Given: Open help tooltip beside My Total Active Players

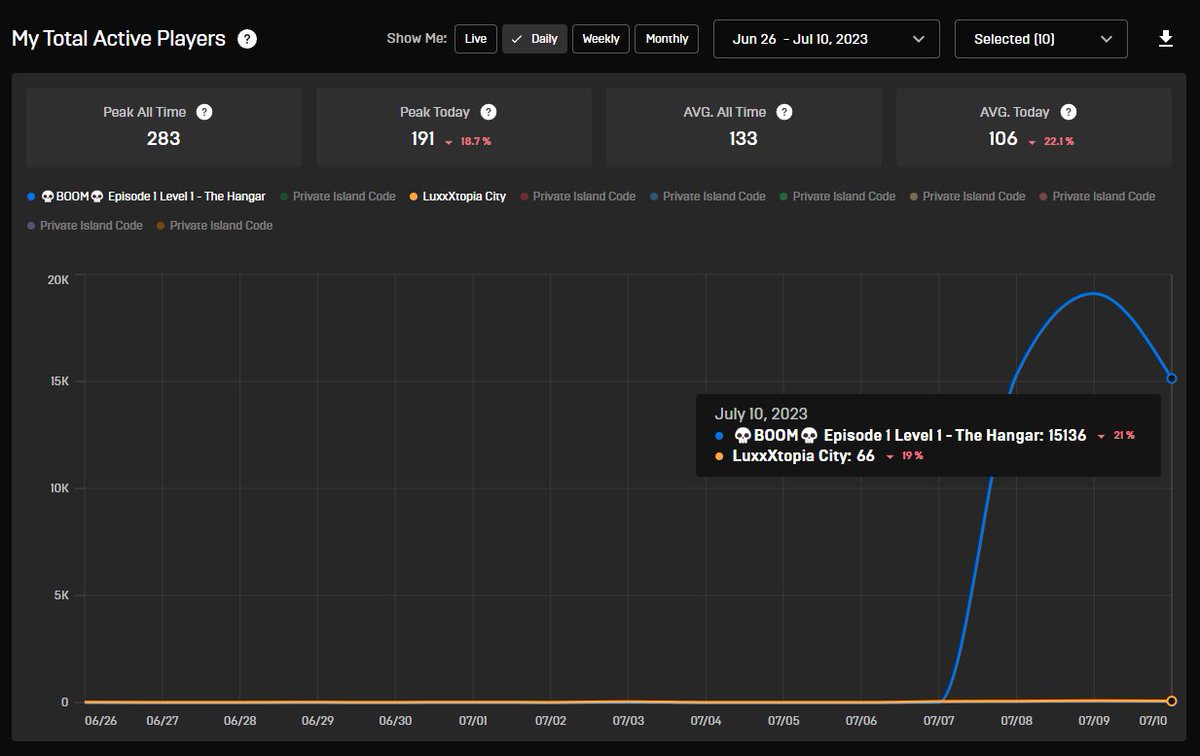Looking at the screenshot, I should point(247,39).
